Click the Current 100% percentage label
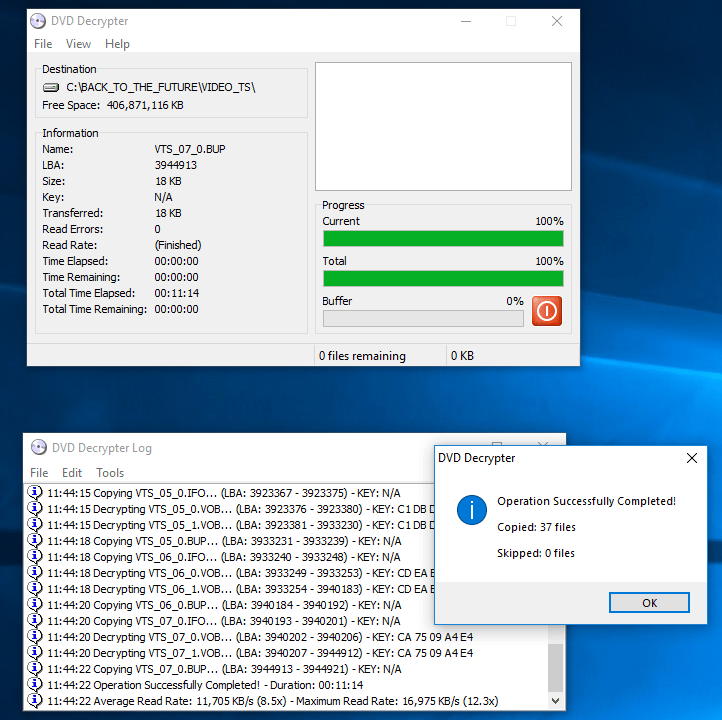This screenshot has height=720, width=722. pos(549,221)
